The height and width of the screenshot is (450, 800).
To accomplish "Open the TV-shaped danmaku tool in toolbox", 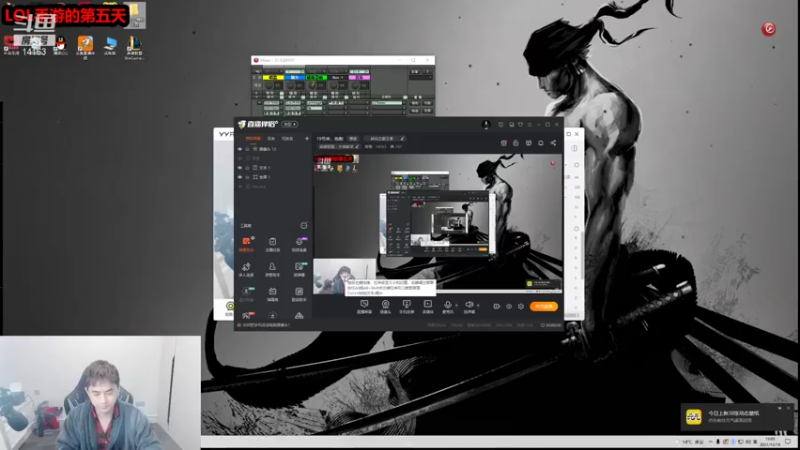I will [272, 293].
